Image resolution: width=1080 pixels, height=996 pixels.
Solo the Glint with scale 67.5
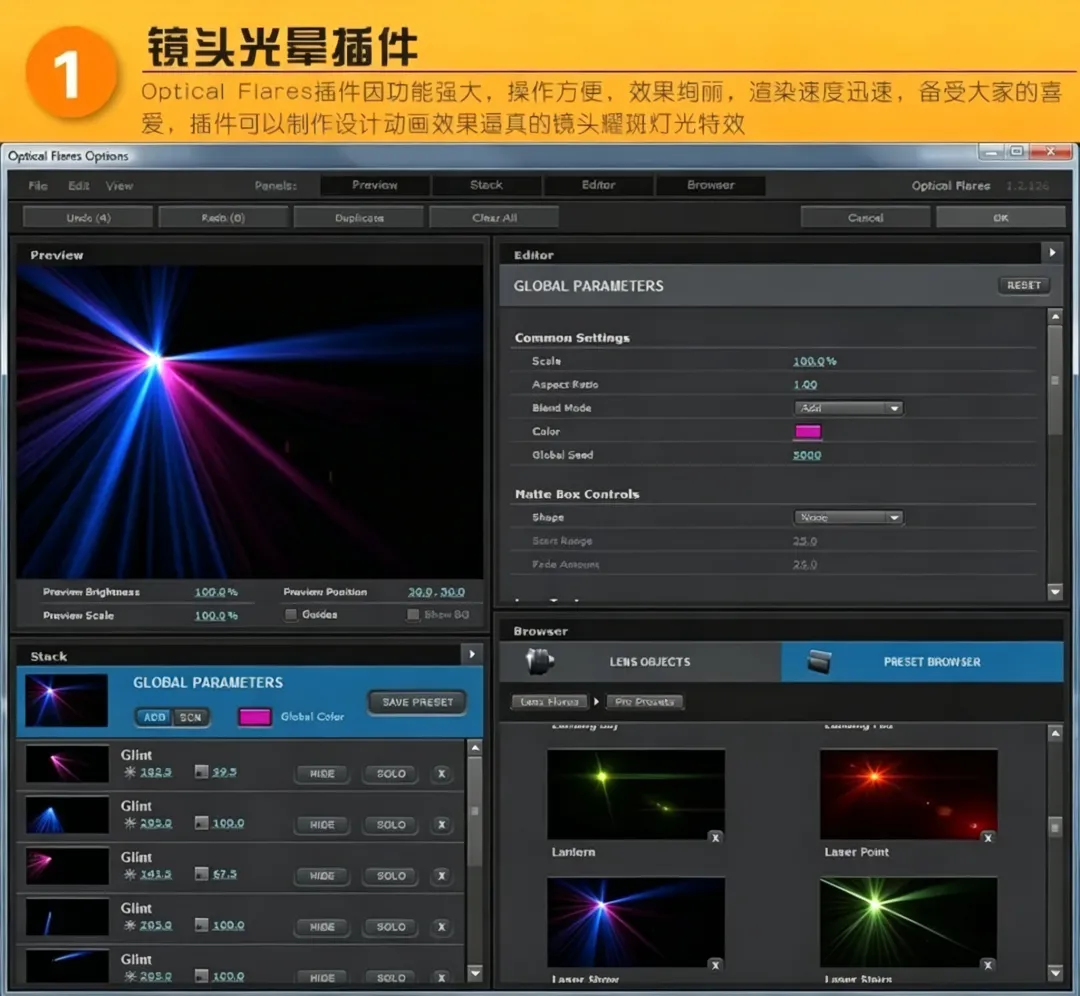point(391,875)
